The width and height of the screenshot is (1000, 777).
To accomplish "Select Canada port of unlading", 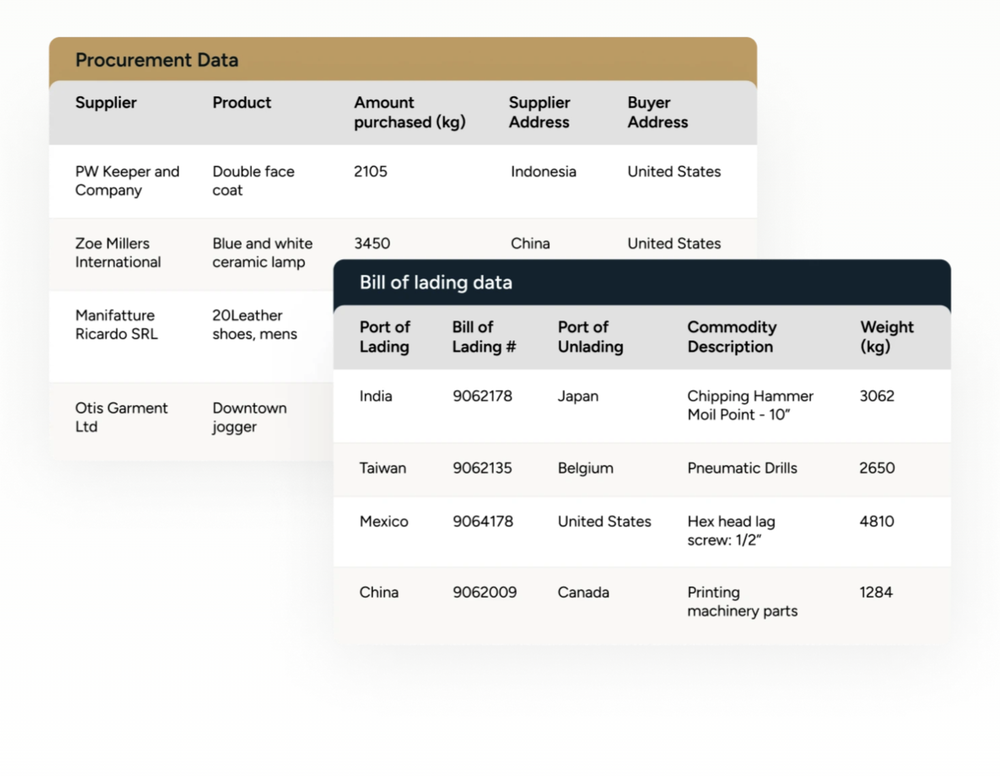I will pyautogui.click(x=584, y=593).
